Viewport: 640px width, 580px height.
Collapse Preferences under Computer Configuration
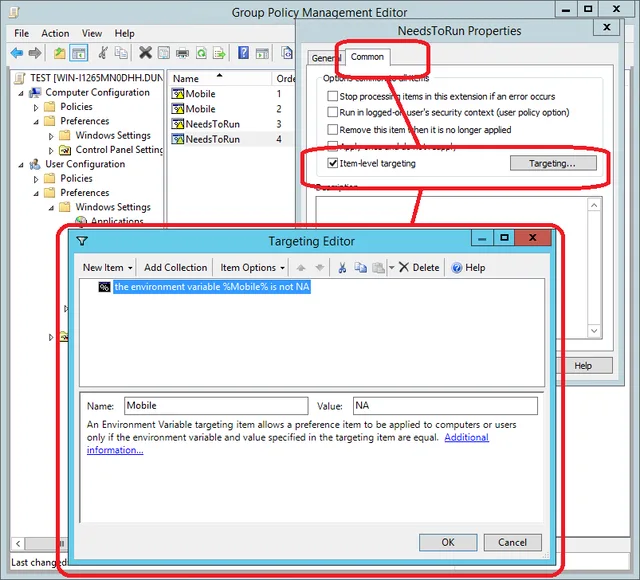point(36,122)
